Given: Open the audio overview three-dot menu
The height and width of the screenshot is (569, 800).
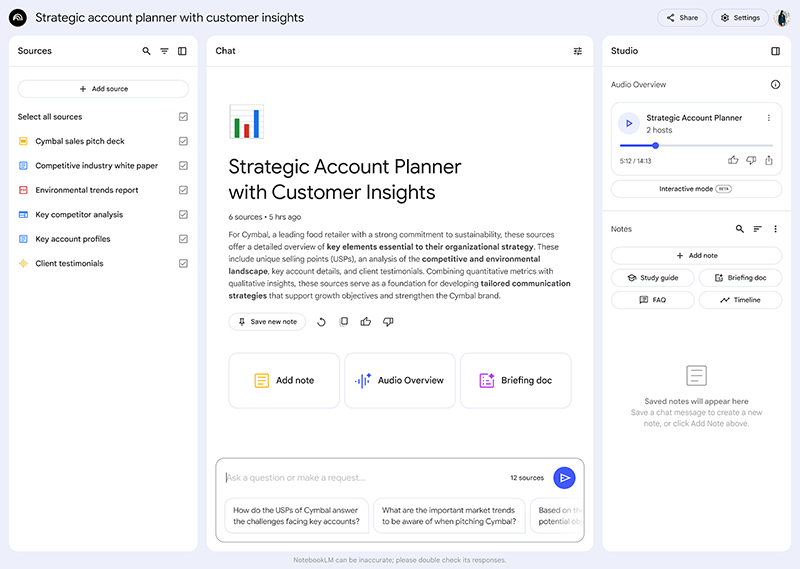Looking at the screenshot, I should click(x=769, y=118).
